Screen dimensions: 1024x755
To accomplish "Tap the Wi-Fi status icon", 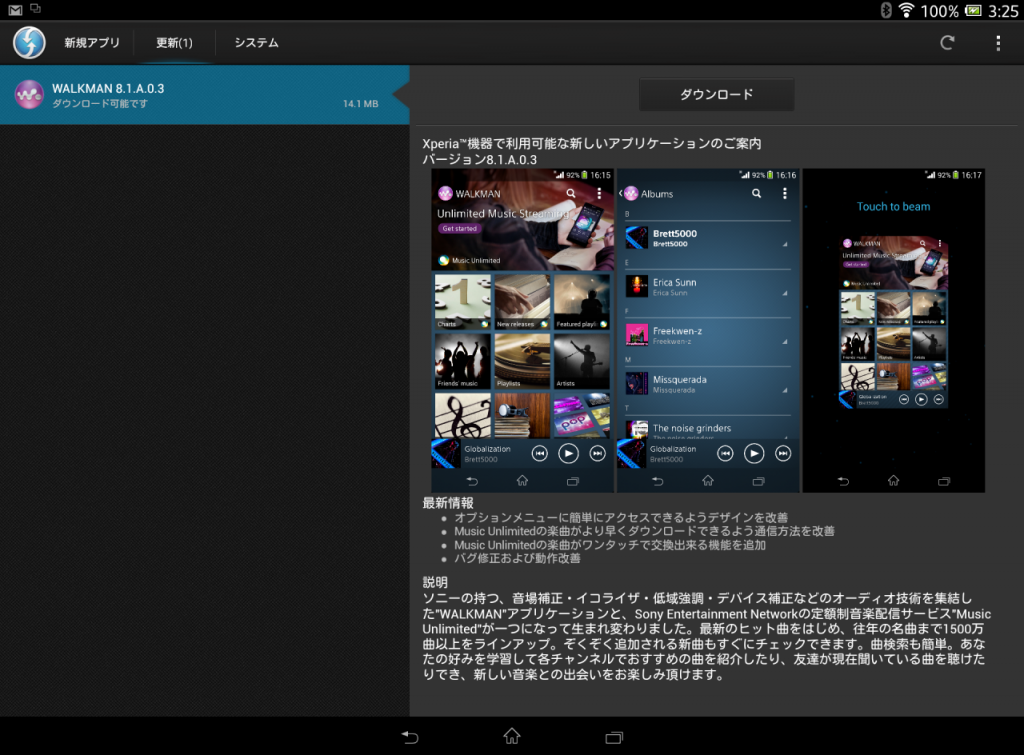I will tap(906, 10).
